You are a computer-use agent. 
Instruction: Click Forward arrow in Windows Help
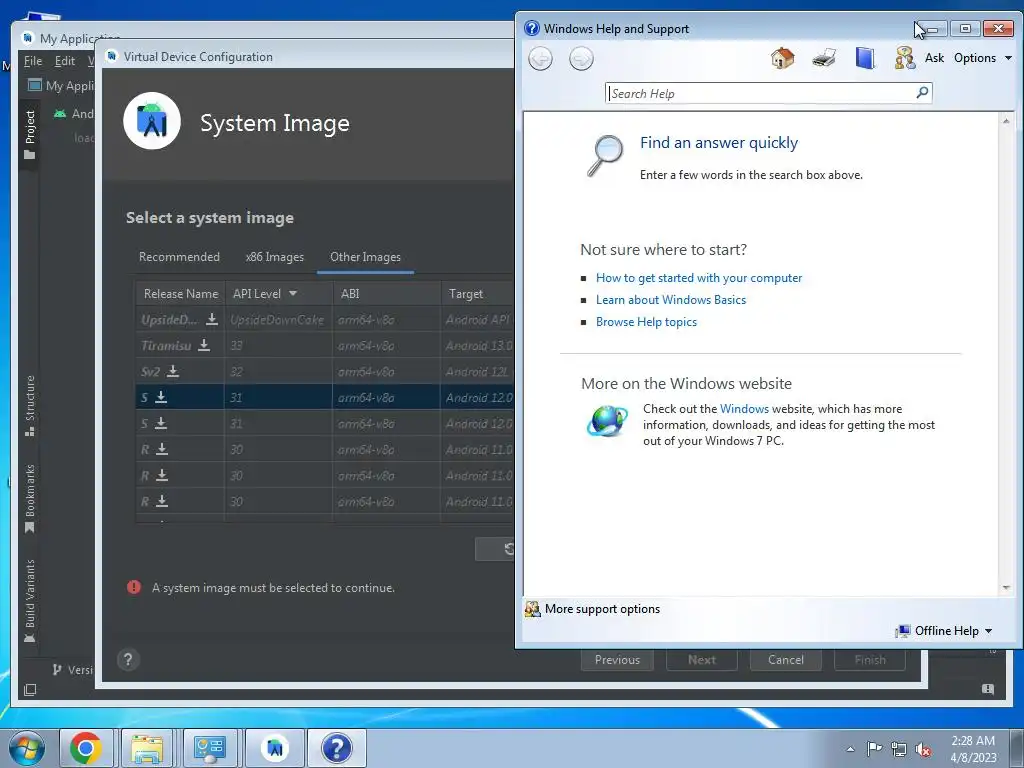pyautogui.click(x=581, y=59)
